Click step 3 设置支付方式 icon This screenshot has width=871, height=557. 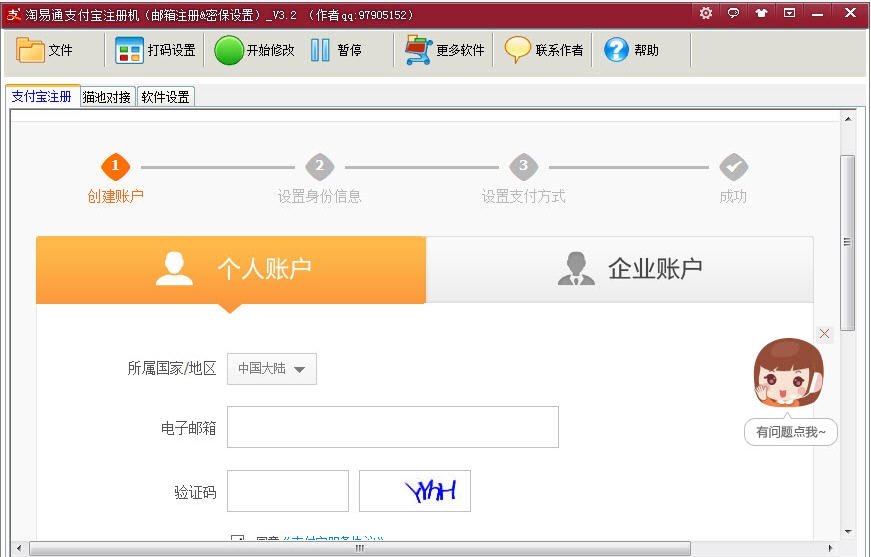(523, 167)
